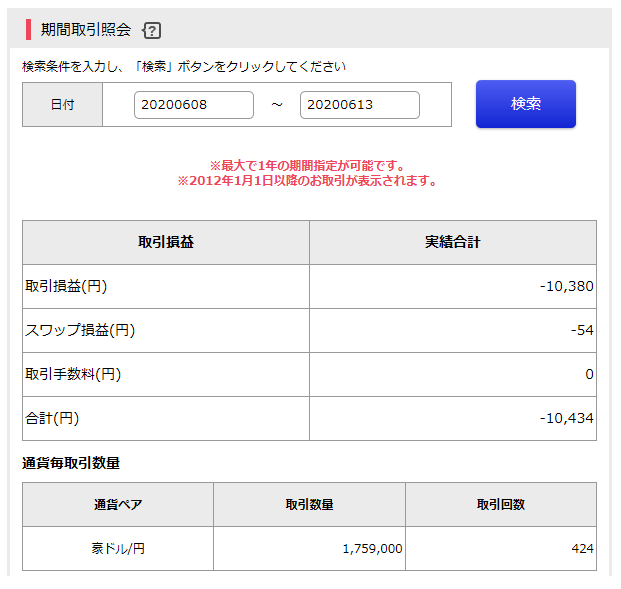The image size is (621, 589).
Task: Click the -54 swap value
Action: coord(582,330)
